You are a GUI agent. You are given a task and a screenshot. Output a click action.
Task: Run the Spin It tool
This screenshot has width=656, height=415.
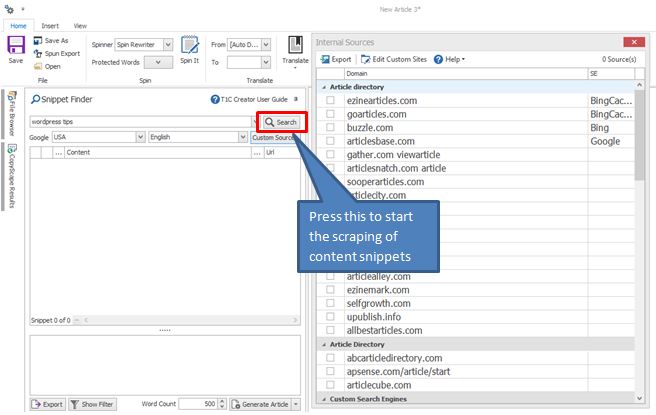190,50
